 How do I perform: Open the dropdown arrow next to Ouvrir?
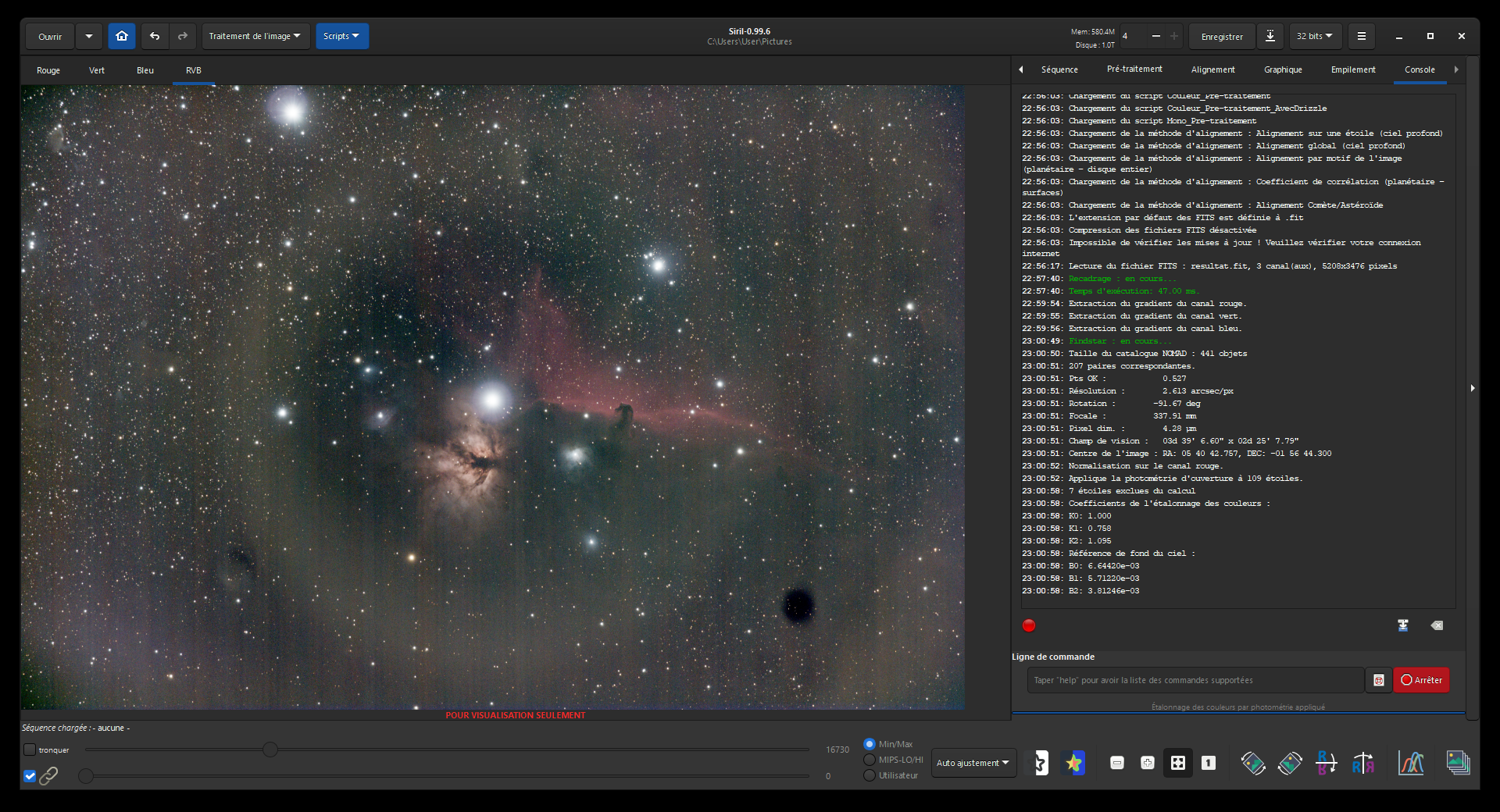(89, 36)
